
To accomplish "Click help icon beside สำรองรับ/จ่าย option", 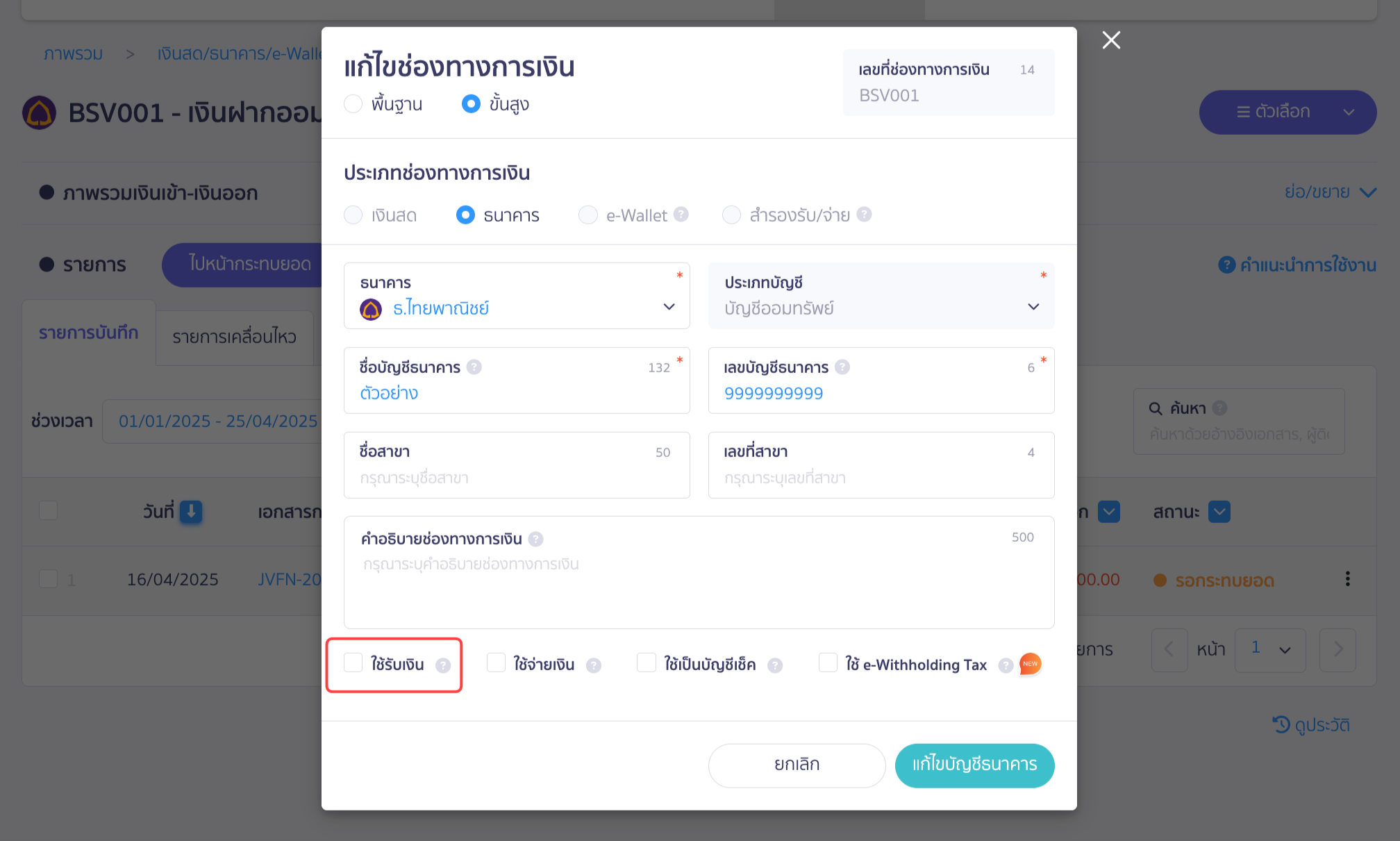I will (x=864, y=215).
